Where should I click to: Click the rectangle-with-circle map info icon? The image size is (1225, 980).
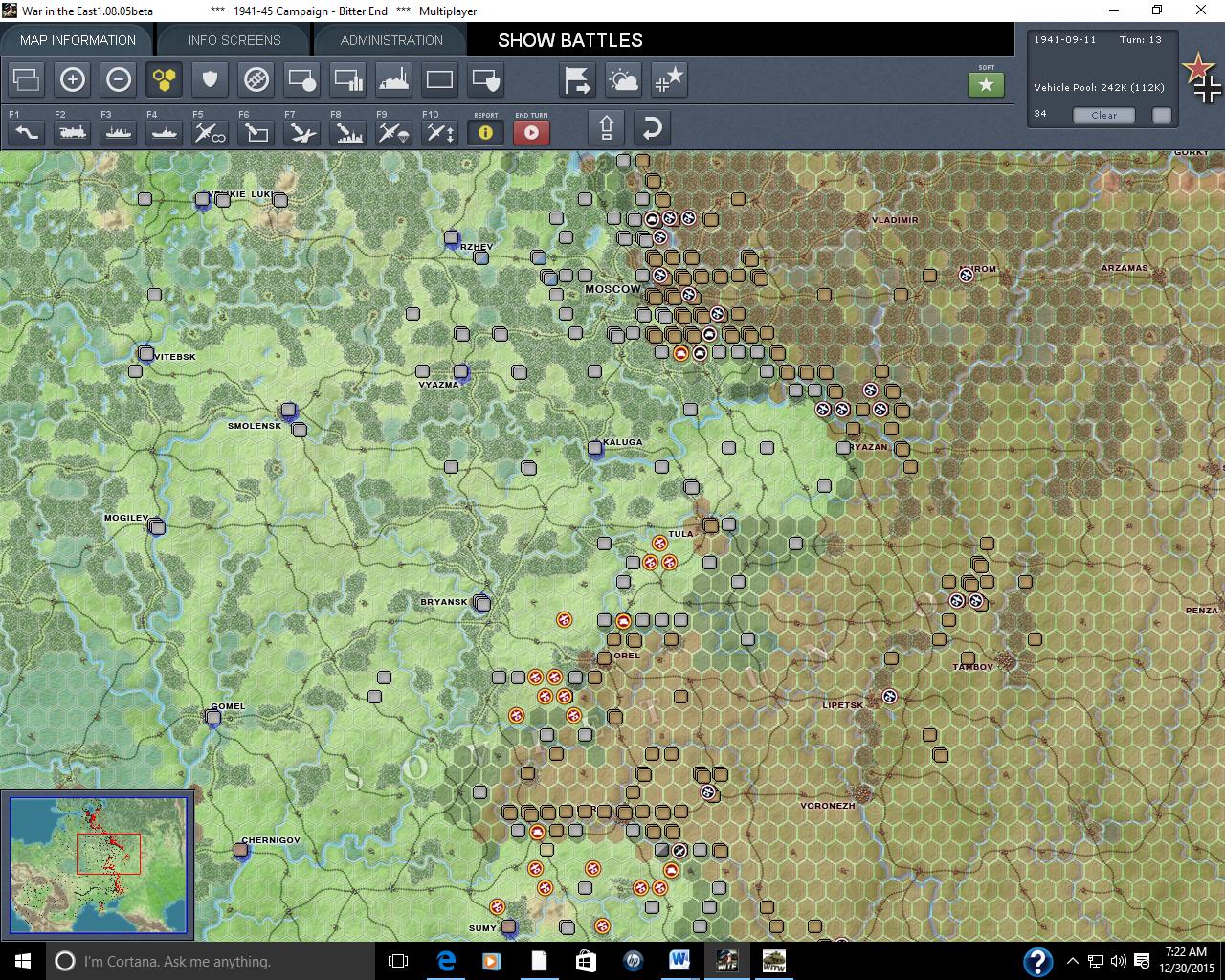tap(302, 79)
